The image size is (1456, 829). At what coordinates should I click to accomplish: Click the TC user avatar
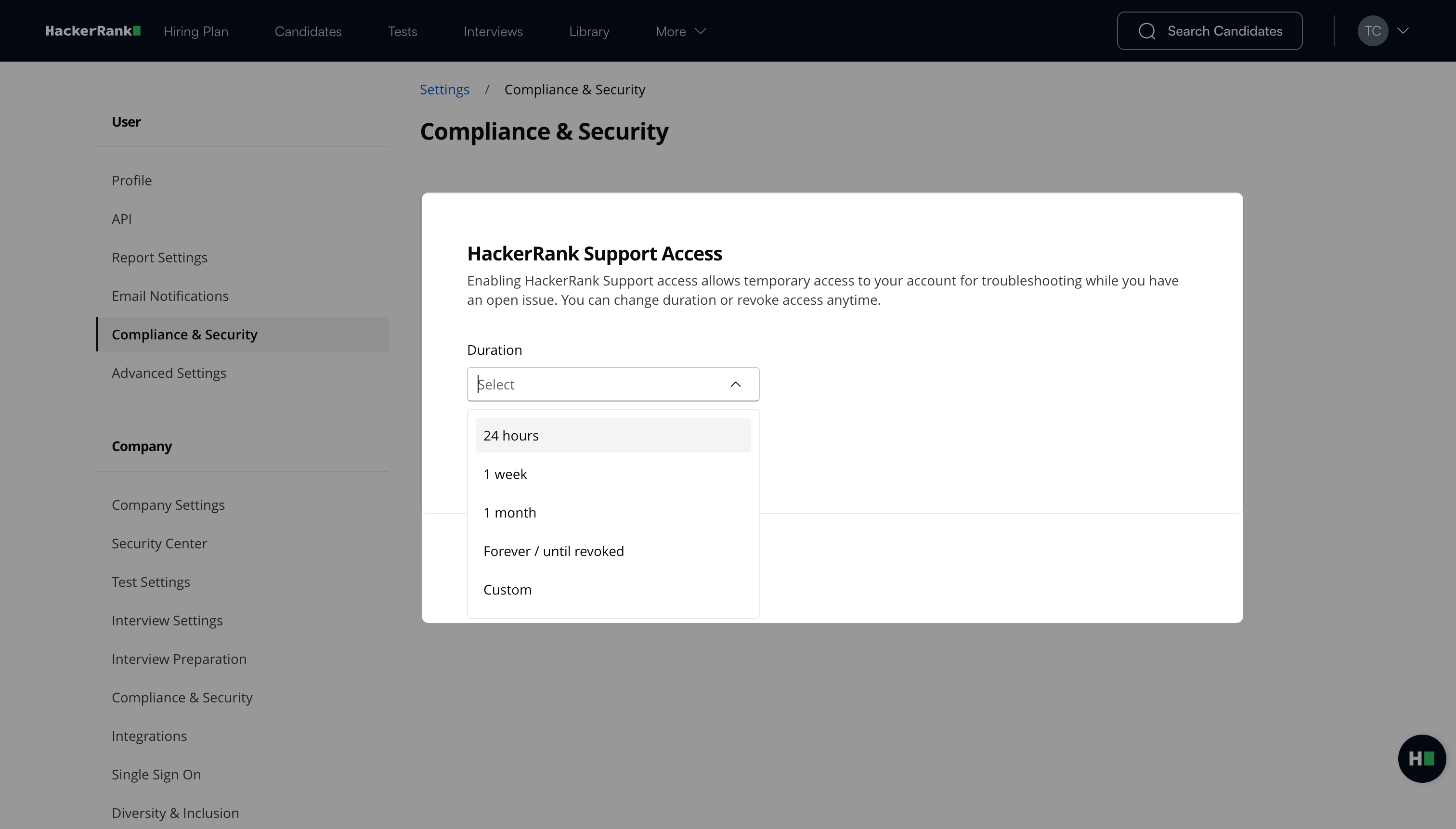1372,31
